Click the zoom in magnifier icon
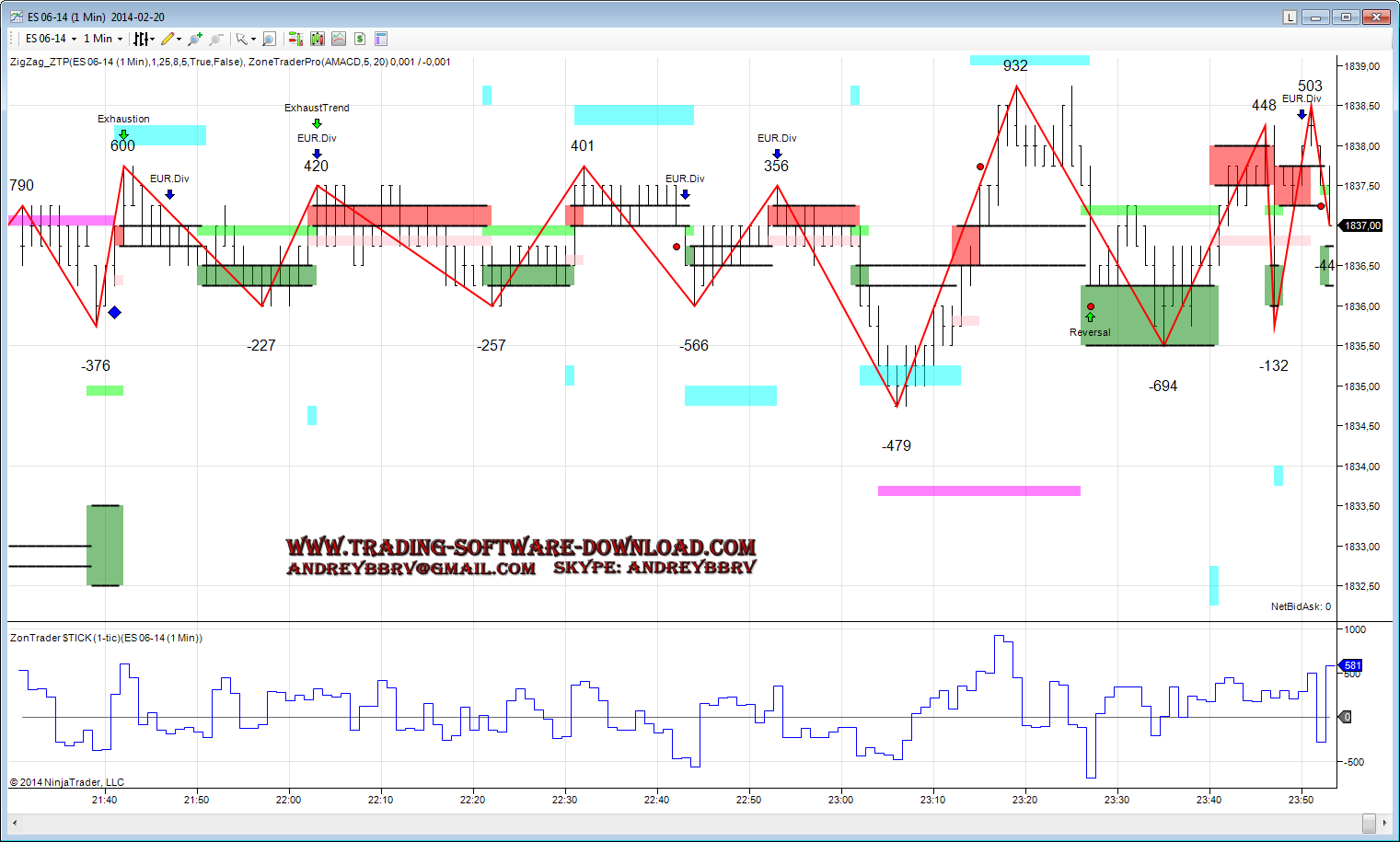 194,39
